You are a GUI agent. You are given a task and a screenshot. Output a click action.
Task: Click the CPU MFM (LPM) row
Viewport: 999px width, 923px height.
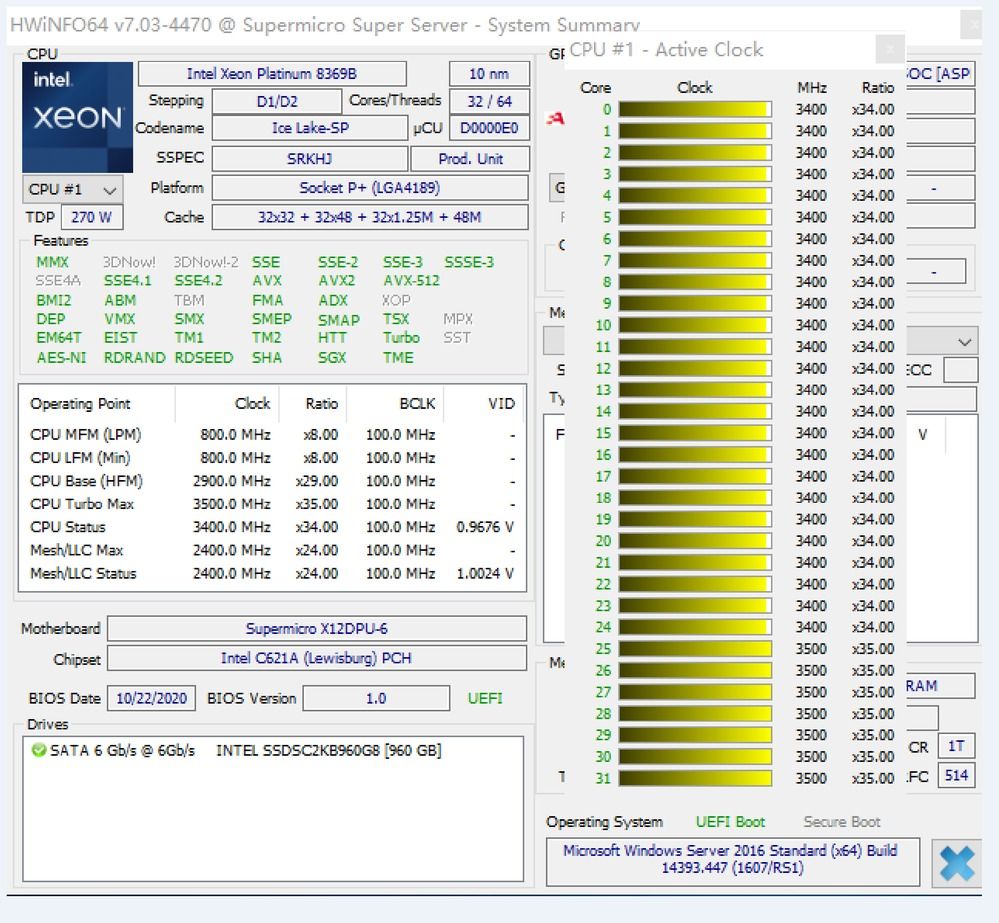pos(272,434)
